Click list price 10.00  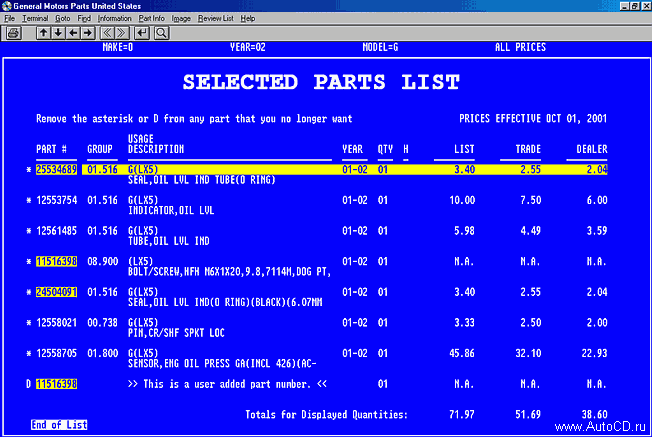pos(462,200)
